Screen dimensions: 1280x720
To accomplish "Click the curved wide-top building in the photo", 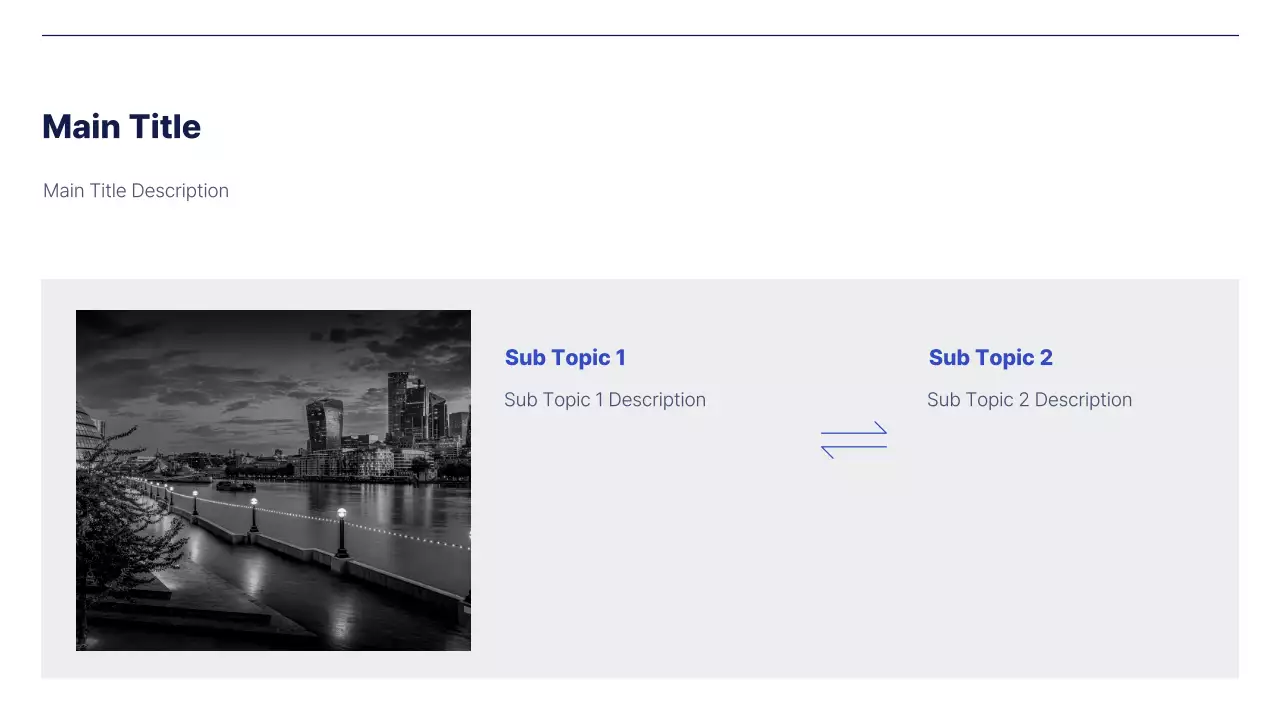I will click(324, 423).
